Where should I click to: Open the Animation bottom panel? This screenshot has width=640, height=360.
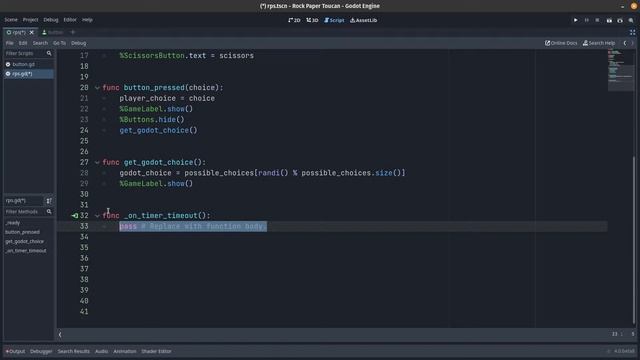(124, 351)
